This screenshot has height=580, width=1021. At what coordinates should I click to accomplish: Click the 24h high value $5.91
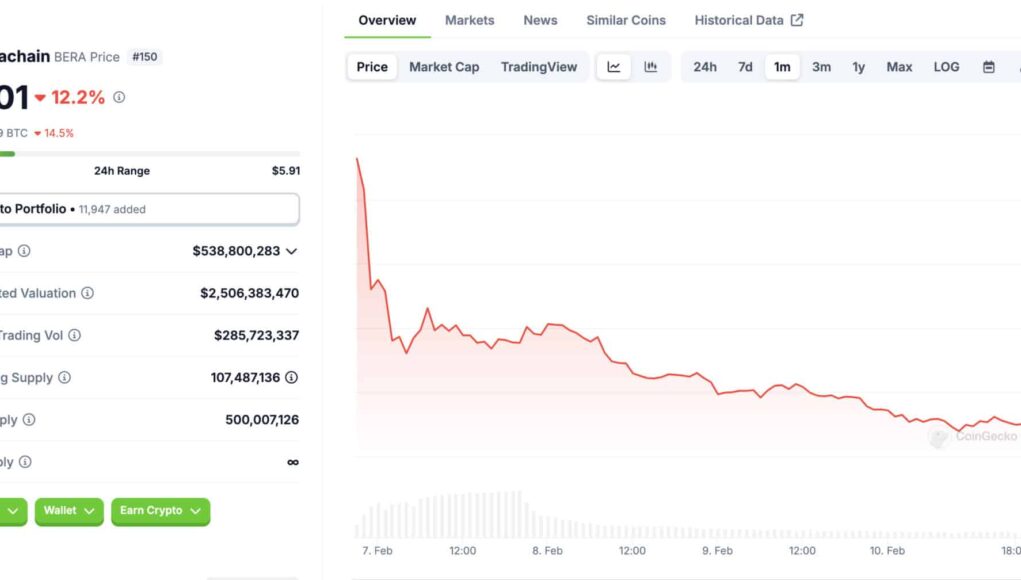pyautogui.click(x=286, y=171)
